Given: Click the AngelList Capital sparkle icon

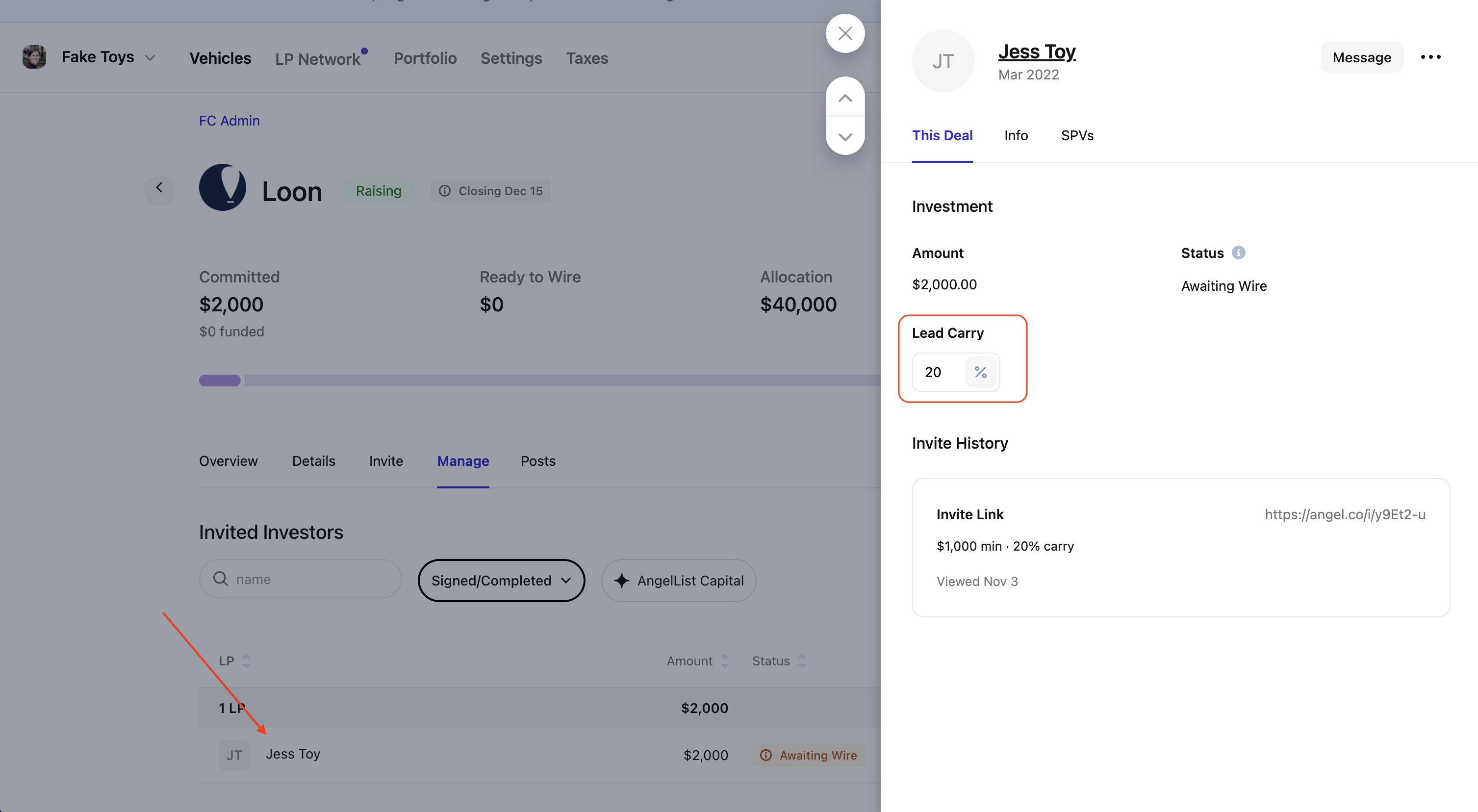Looking at the screenshot, I should (621, 580).
